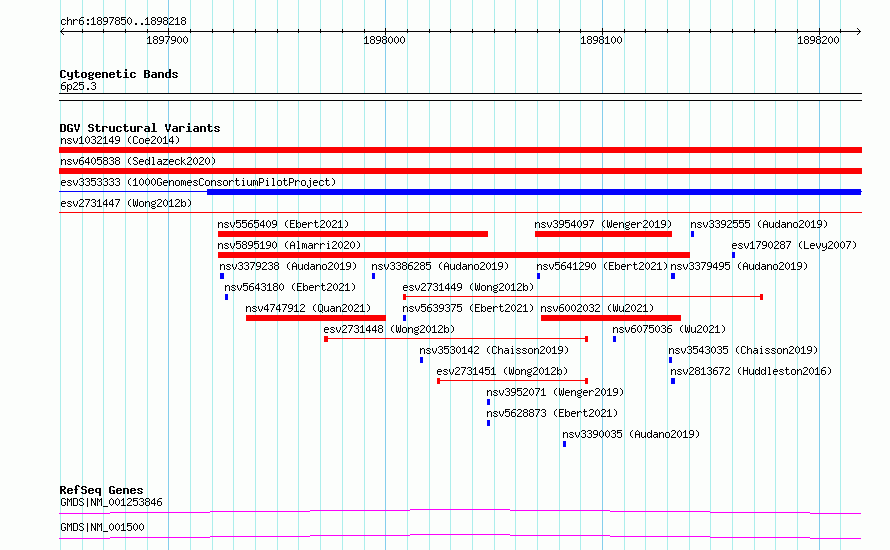The width and height of the screenshot is (890, 550).
Task: Click the nsv3954097 (Wenger2019) label
Action: coord(603,224)
